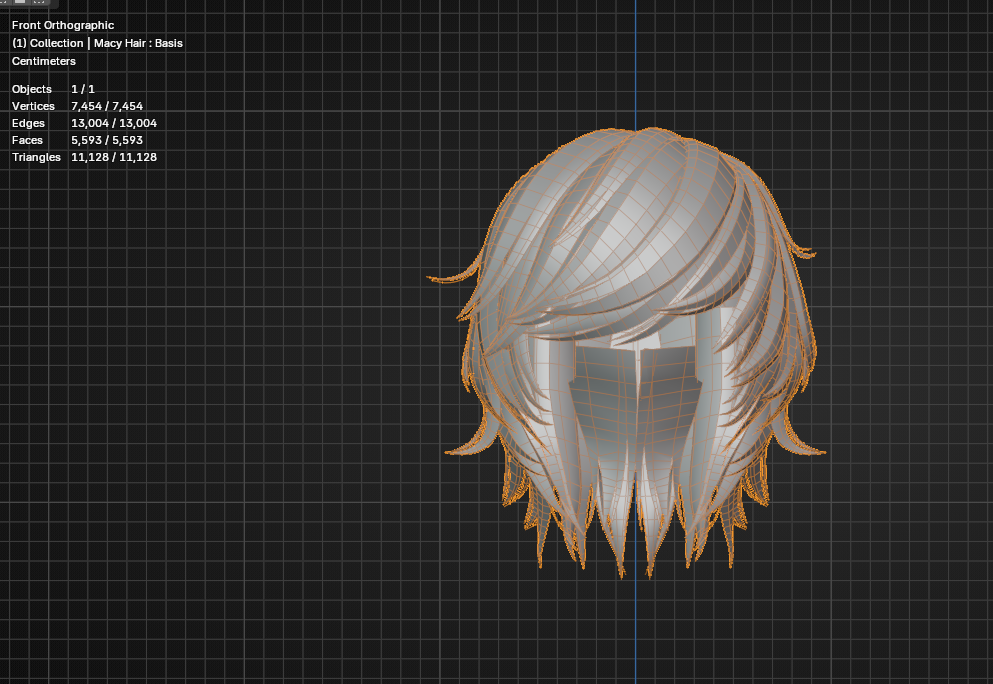Click the Objects count statistic

point(83,89)
